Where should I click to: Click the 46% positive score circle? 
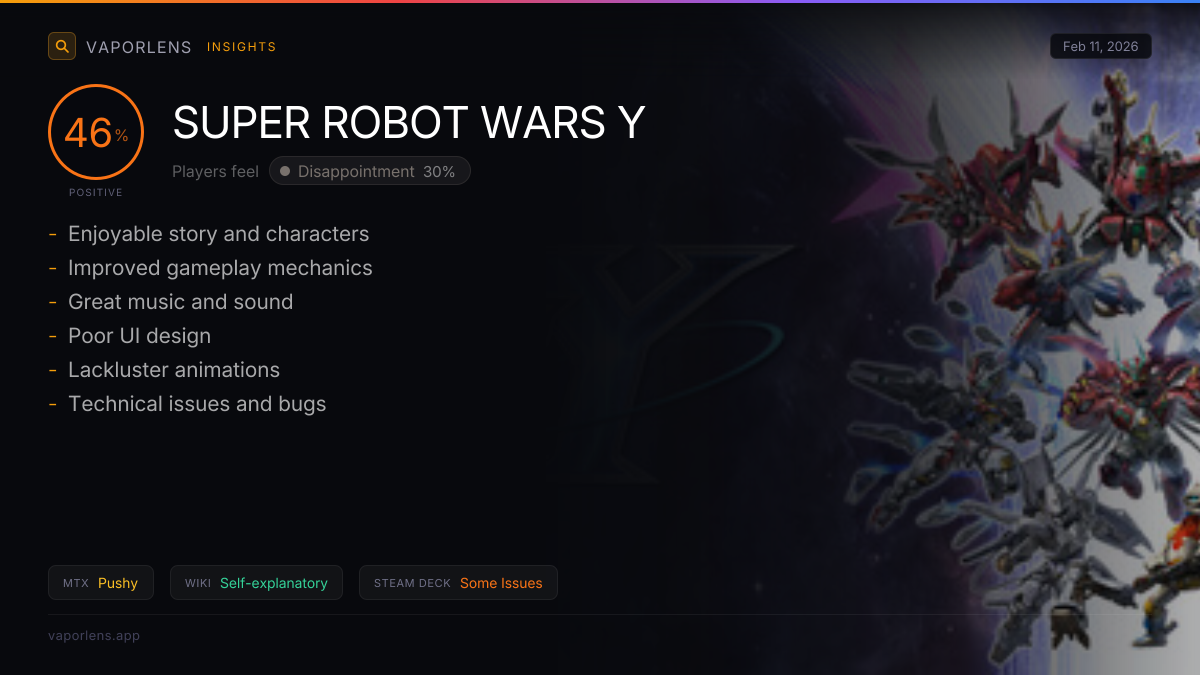coord(96,132)
